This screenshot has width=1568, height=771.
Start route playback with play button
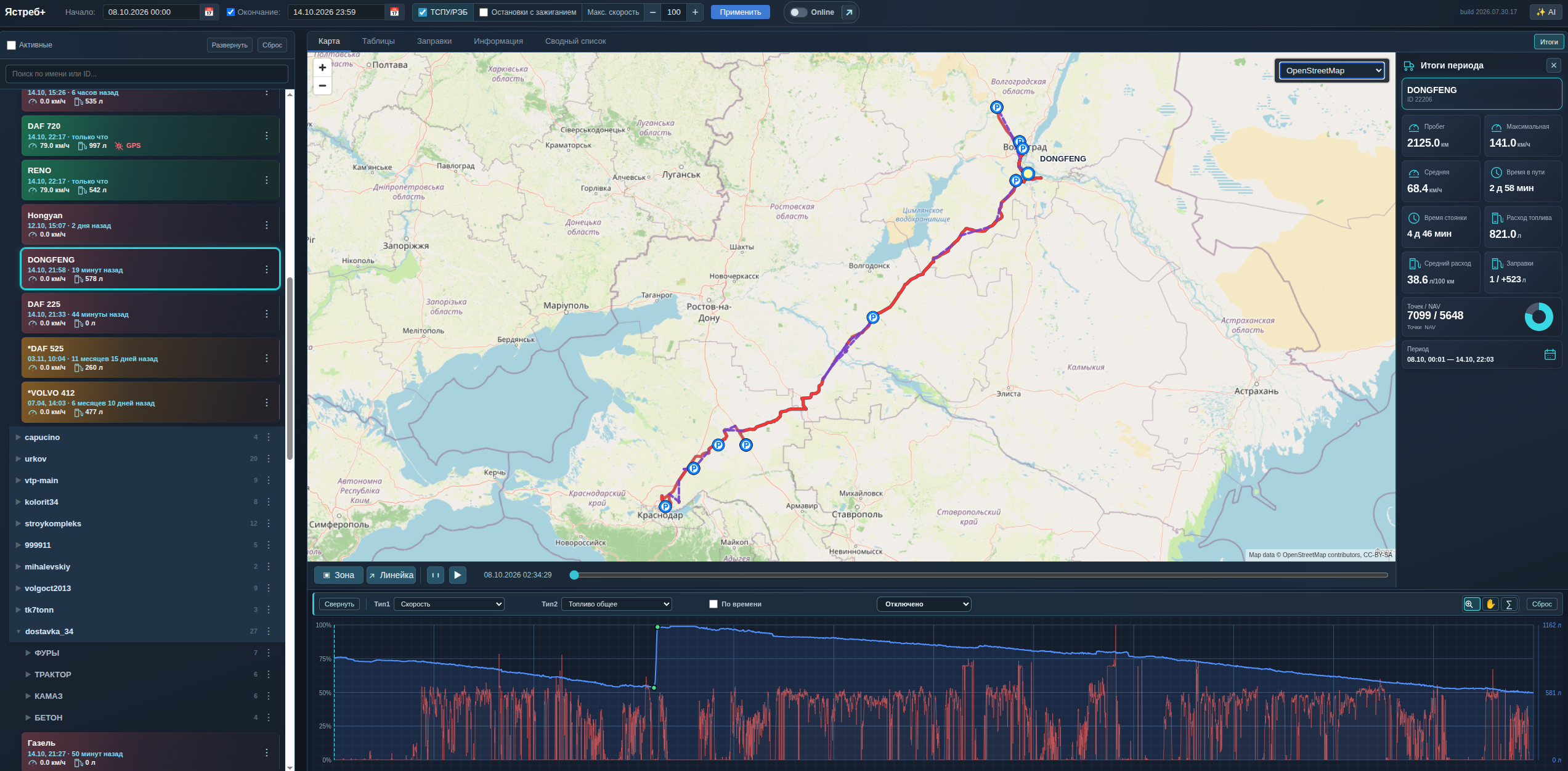pos(457,575)
